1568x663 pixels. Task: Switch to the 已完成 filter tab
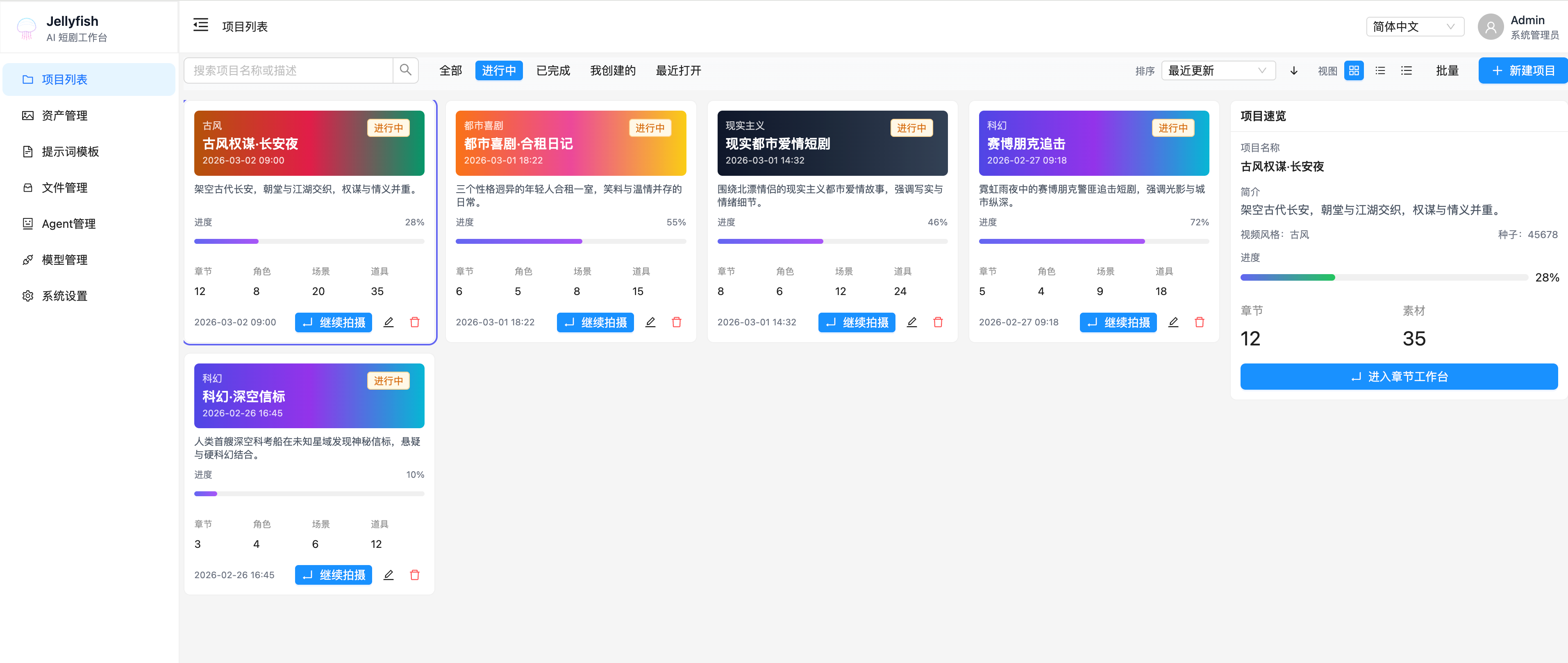553,70
